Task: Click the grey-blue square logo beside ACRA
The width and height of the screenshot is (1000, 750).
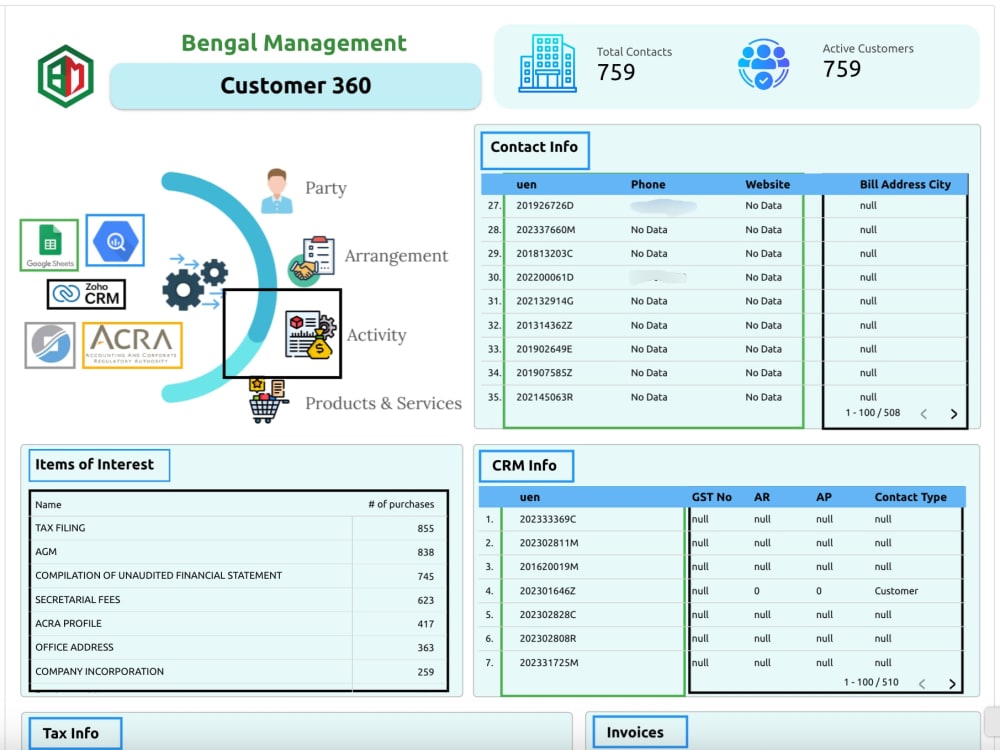Action: (50, 345)
